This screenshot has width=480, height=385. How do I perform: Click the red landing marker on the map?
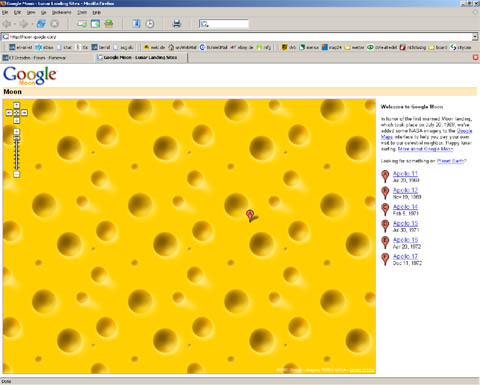250,215
